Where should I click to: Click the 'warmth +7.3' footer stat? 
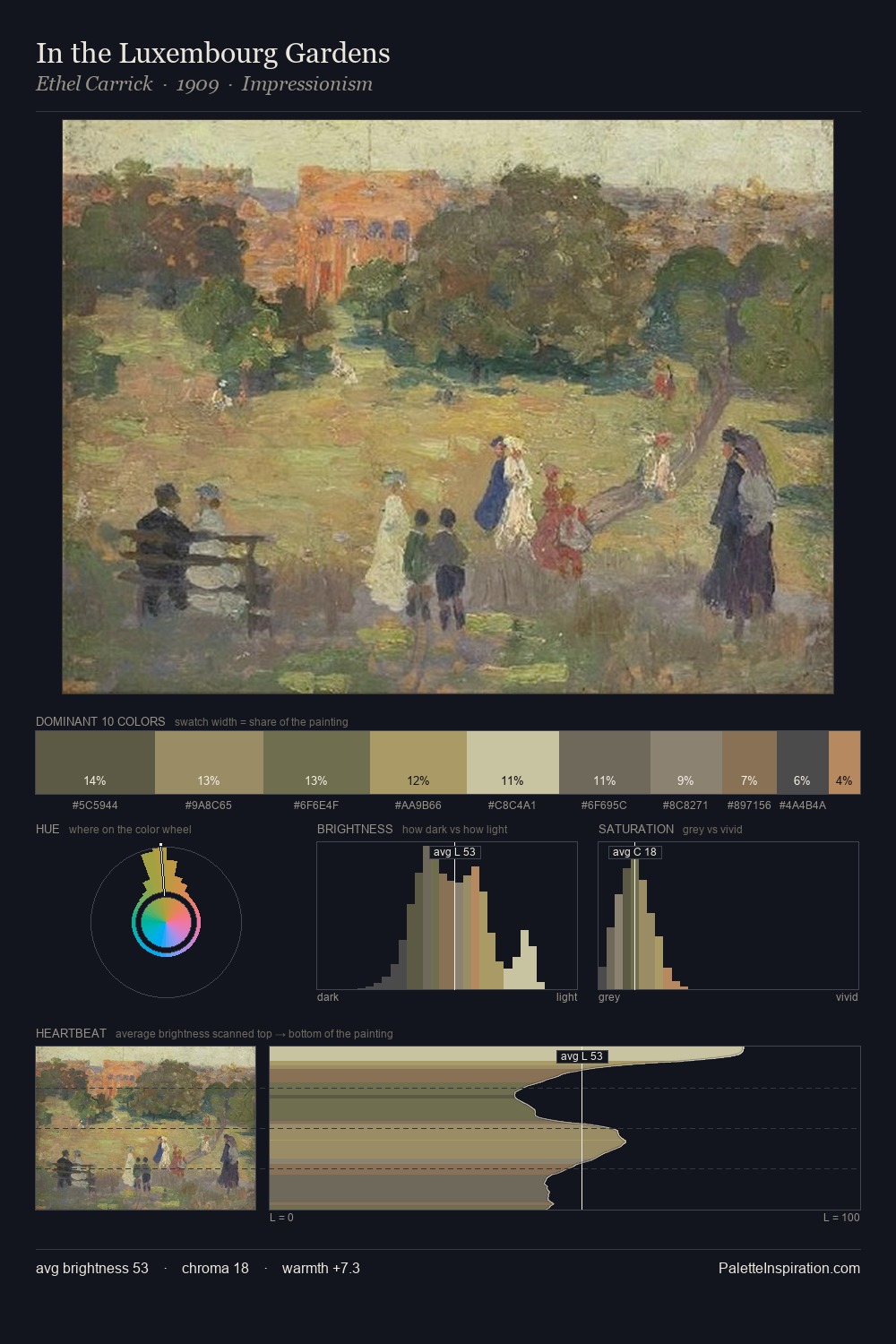coord(321,1268)
